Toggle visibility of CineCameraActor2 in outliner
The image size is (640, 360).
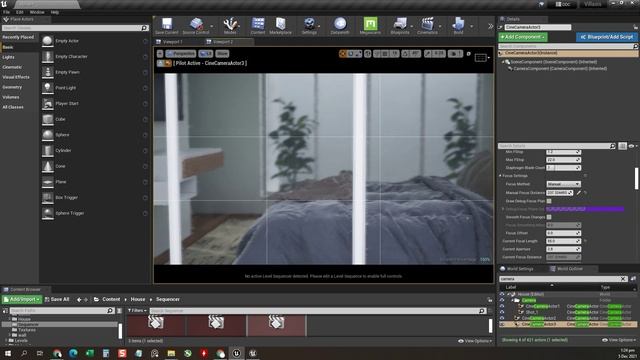[502, 318]
